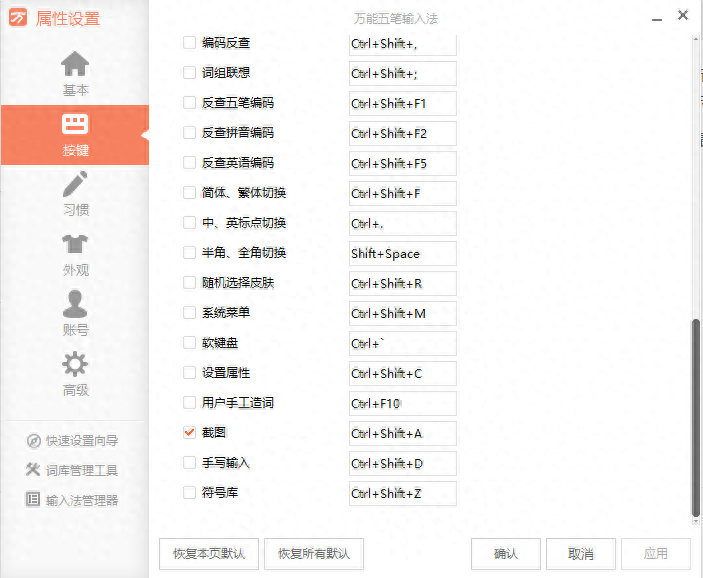The image size is (703, 578).
Task: Uncheck the 截图 checkbox
Action: click(189, 433)
